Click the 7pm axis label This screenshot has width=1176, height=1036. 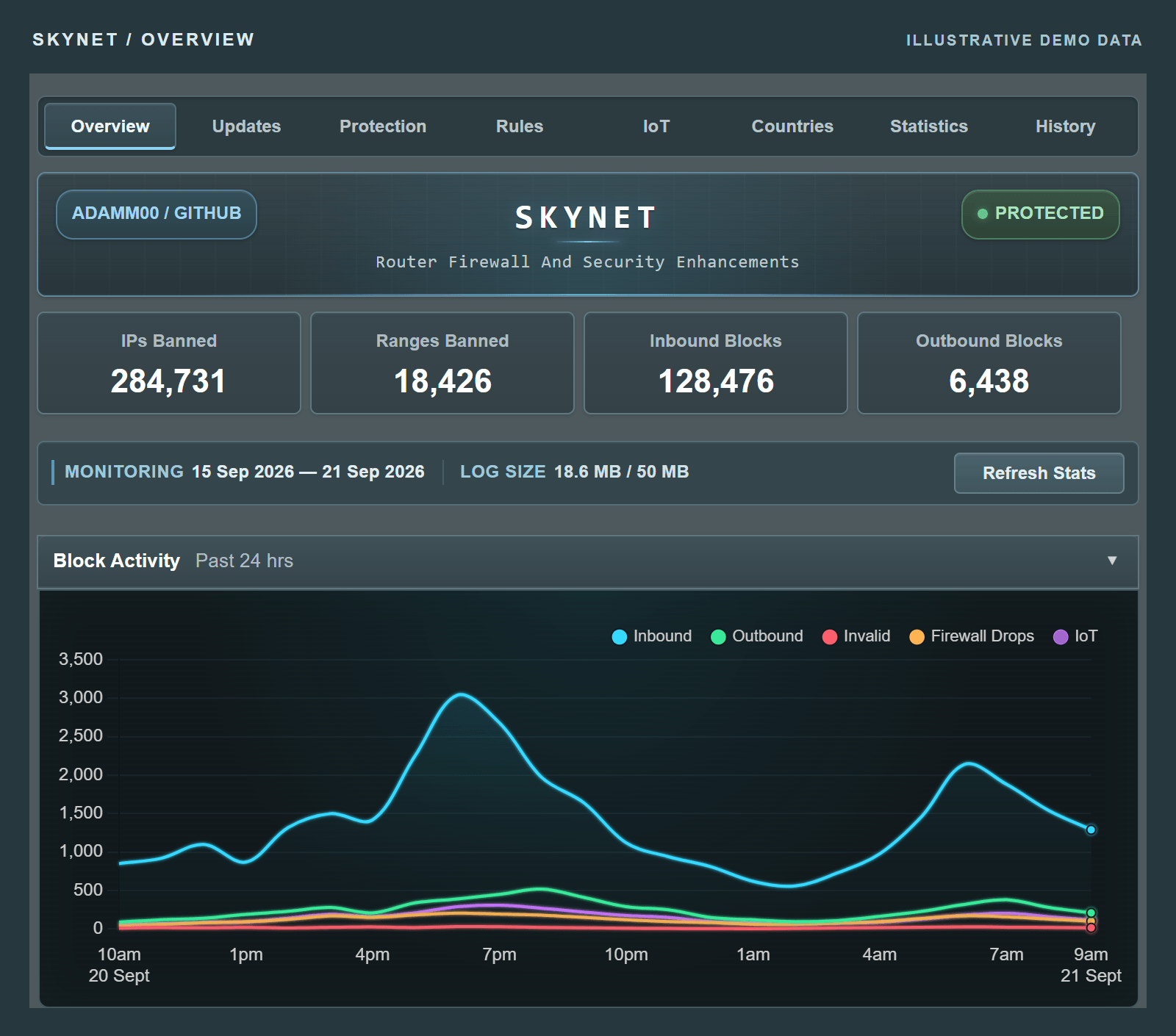pyautogui.click(x=499, y=954)
